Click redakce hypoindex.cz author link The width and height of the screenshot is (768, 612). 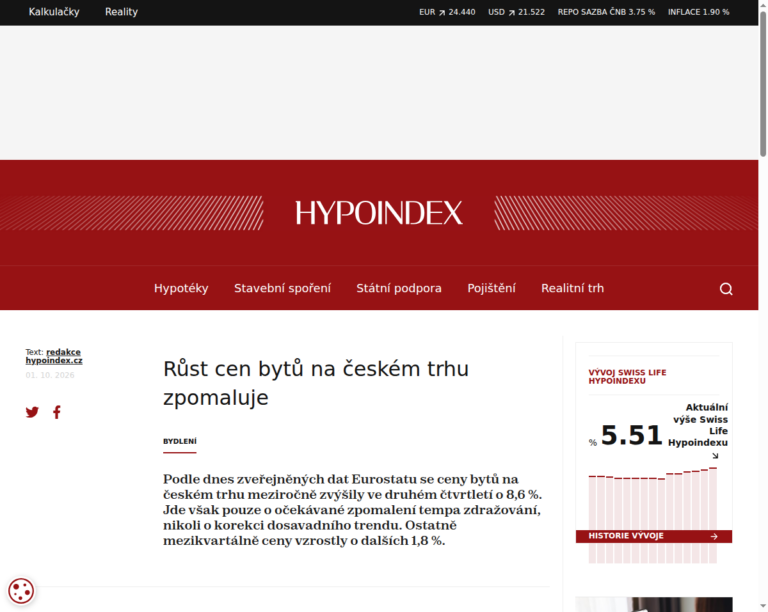coord(54,356)
